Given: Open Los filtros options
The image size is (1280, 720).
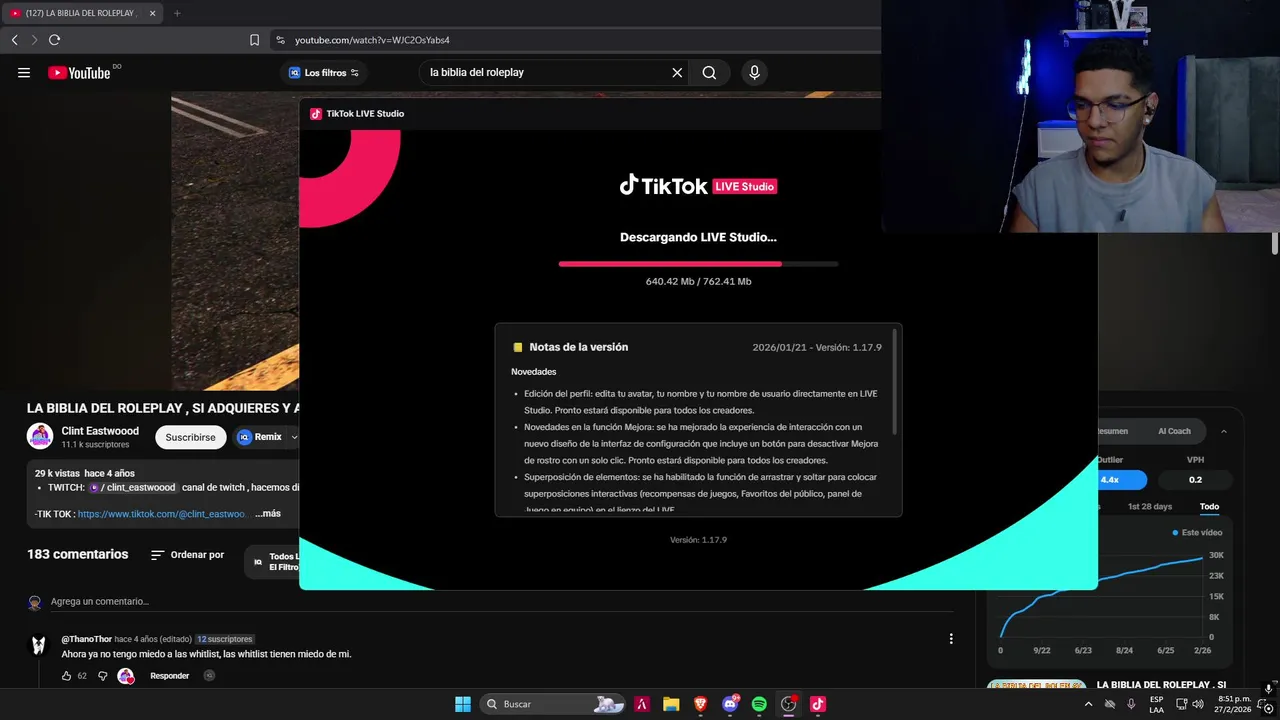Looking at the screenshot, I should (324, 73).
